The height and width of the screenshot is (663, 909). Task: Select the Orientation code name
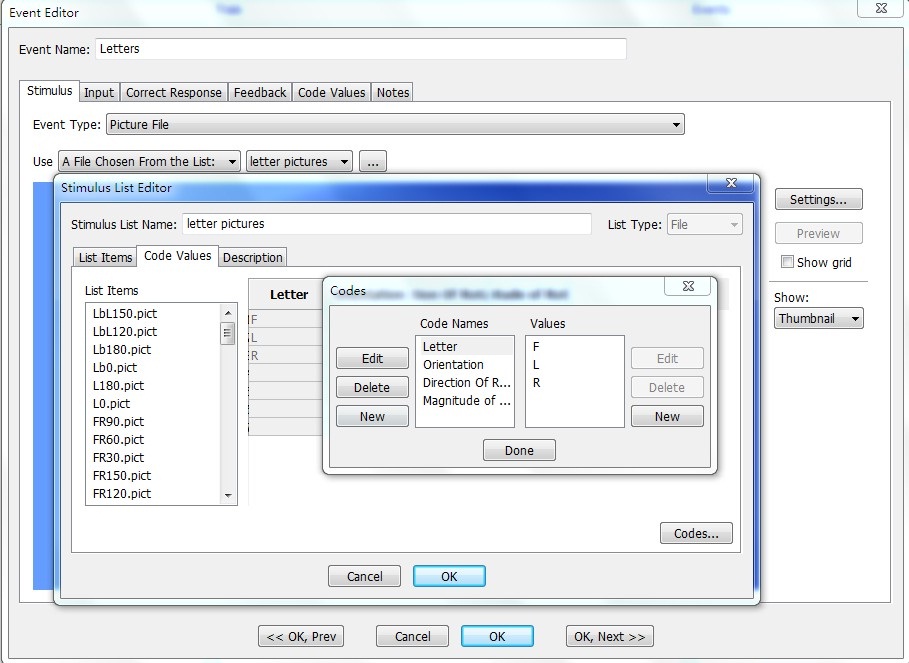[x=465, y=365]
